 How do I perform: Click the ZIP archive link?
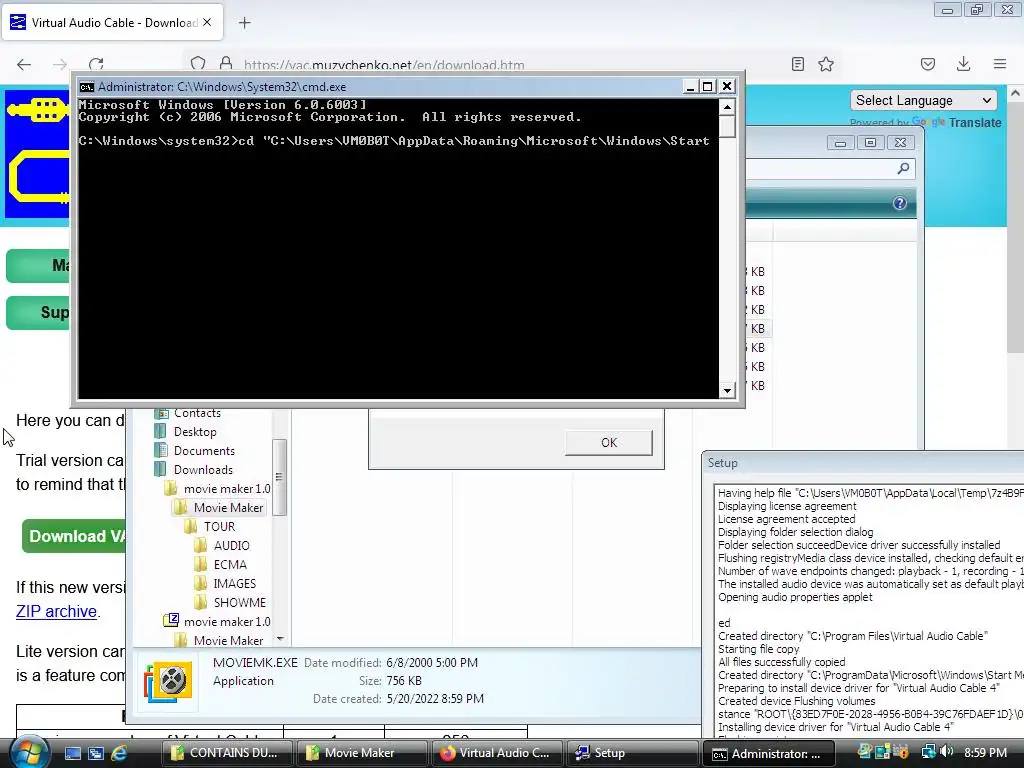(x=56, y=611)
